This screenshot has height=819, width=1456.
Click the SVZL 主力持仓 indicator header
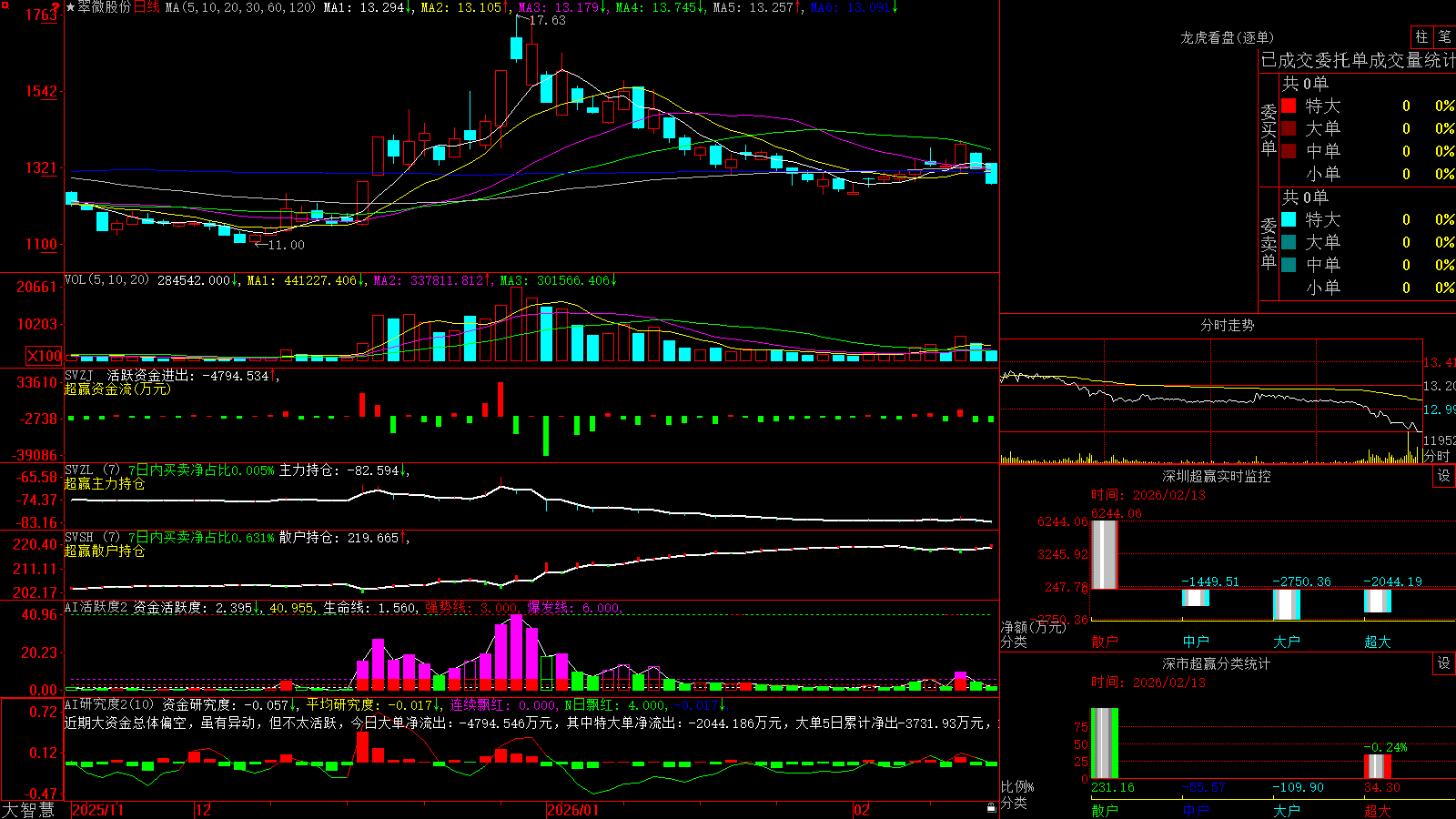point(237,470)
